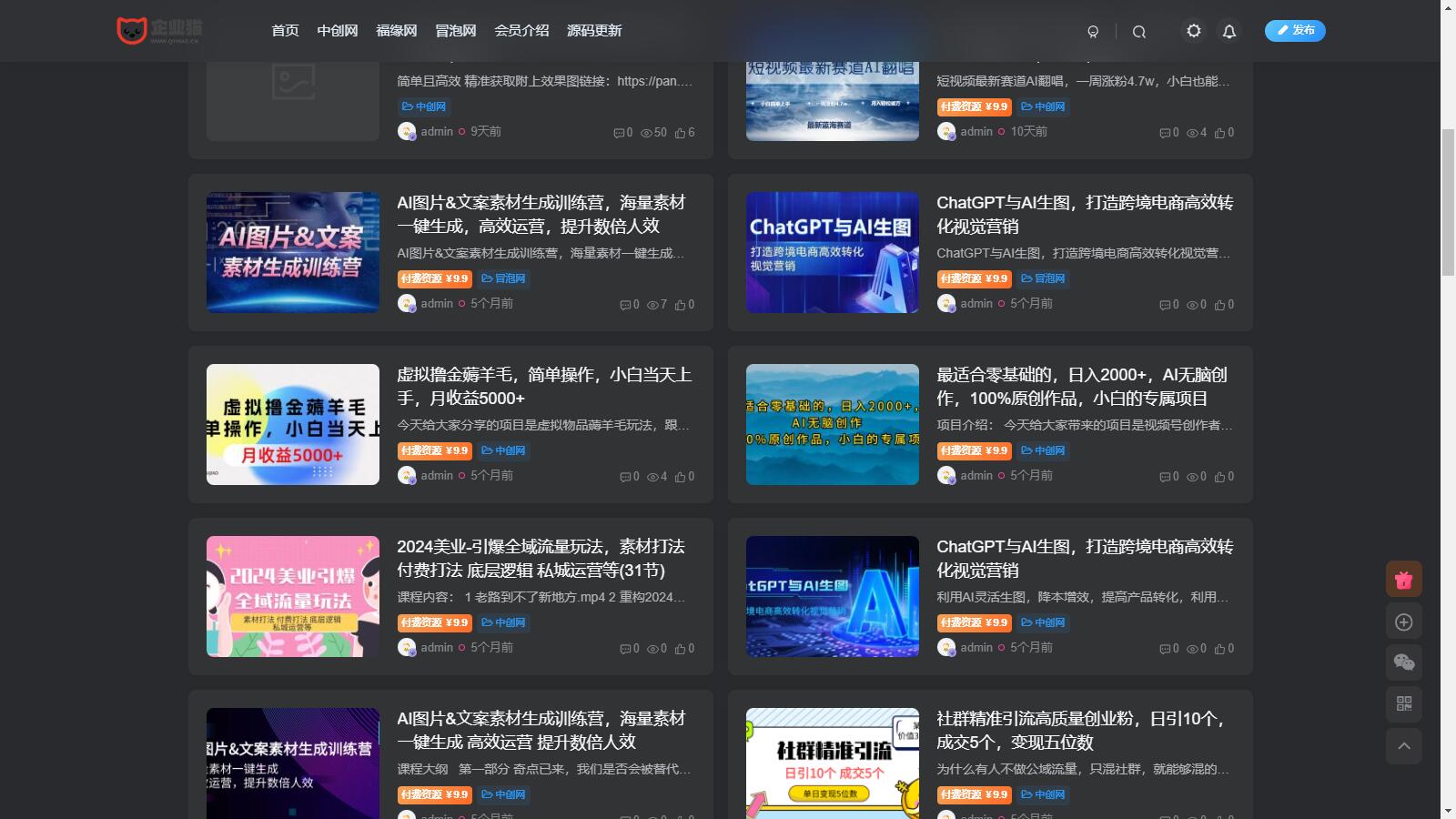Click comment icon on 2024美业 post
This screenshot has width=1456, height=819.
tap(625, 649)
